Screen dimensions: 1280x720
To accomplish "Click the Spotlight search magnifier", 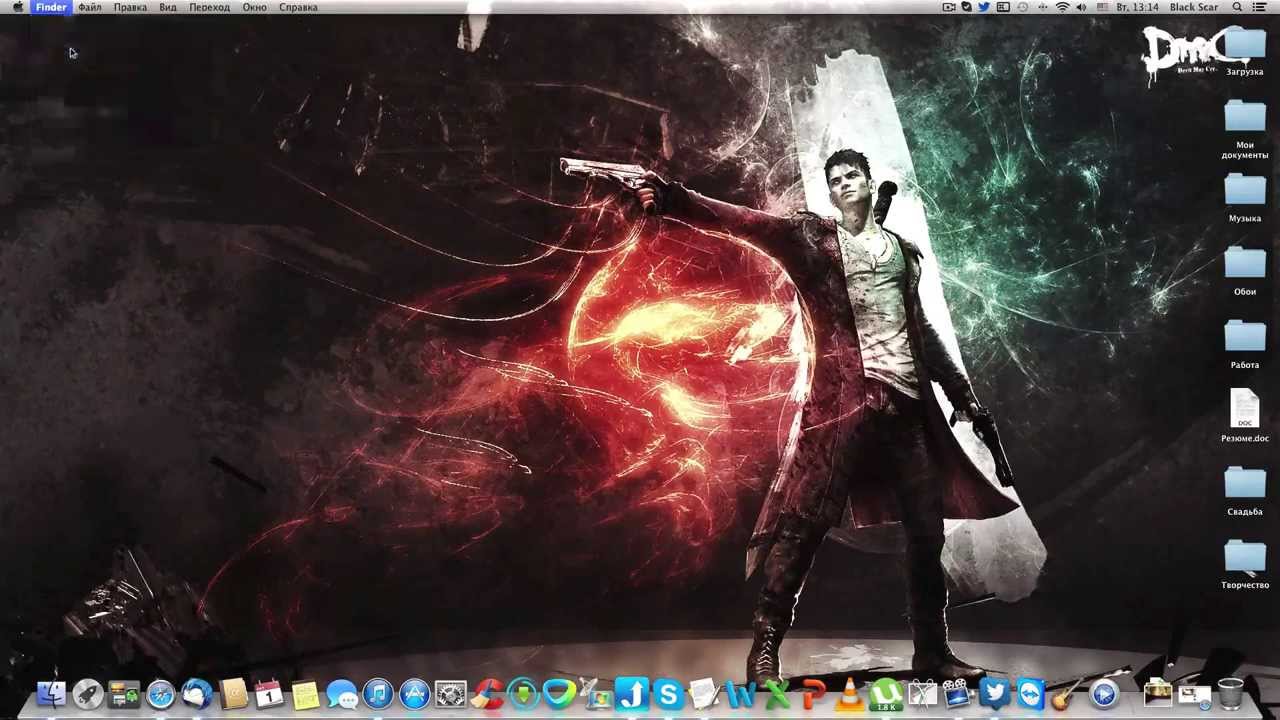I will 1237,7.
